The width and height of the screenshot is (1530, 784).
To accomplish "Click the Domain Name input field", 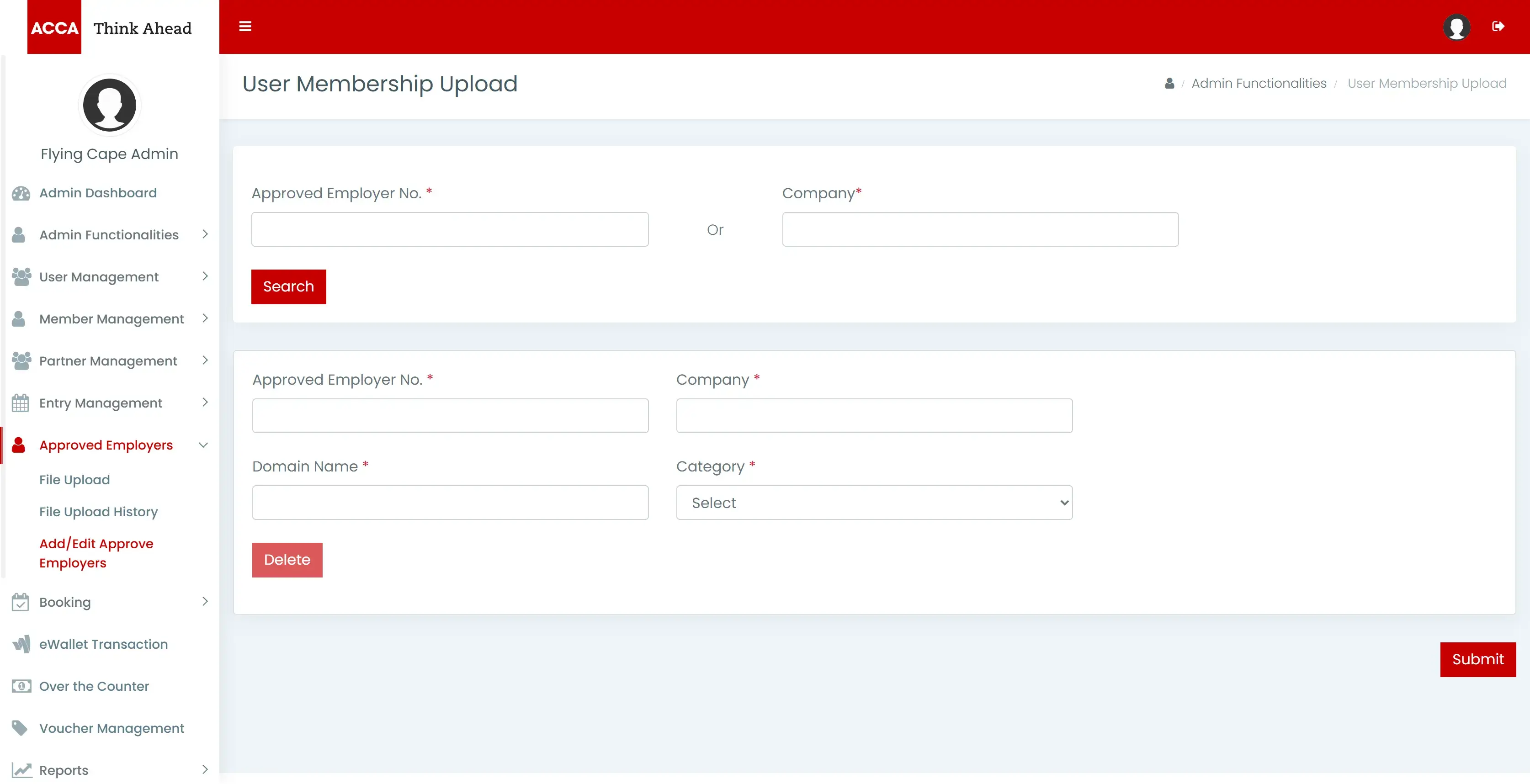I will click(x=450, y=503).
